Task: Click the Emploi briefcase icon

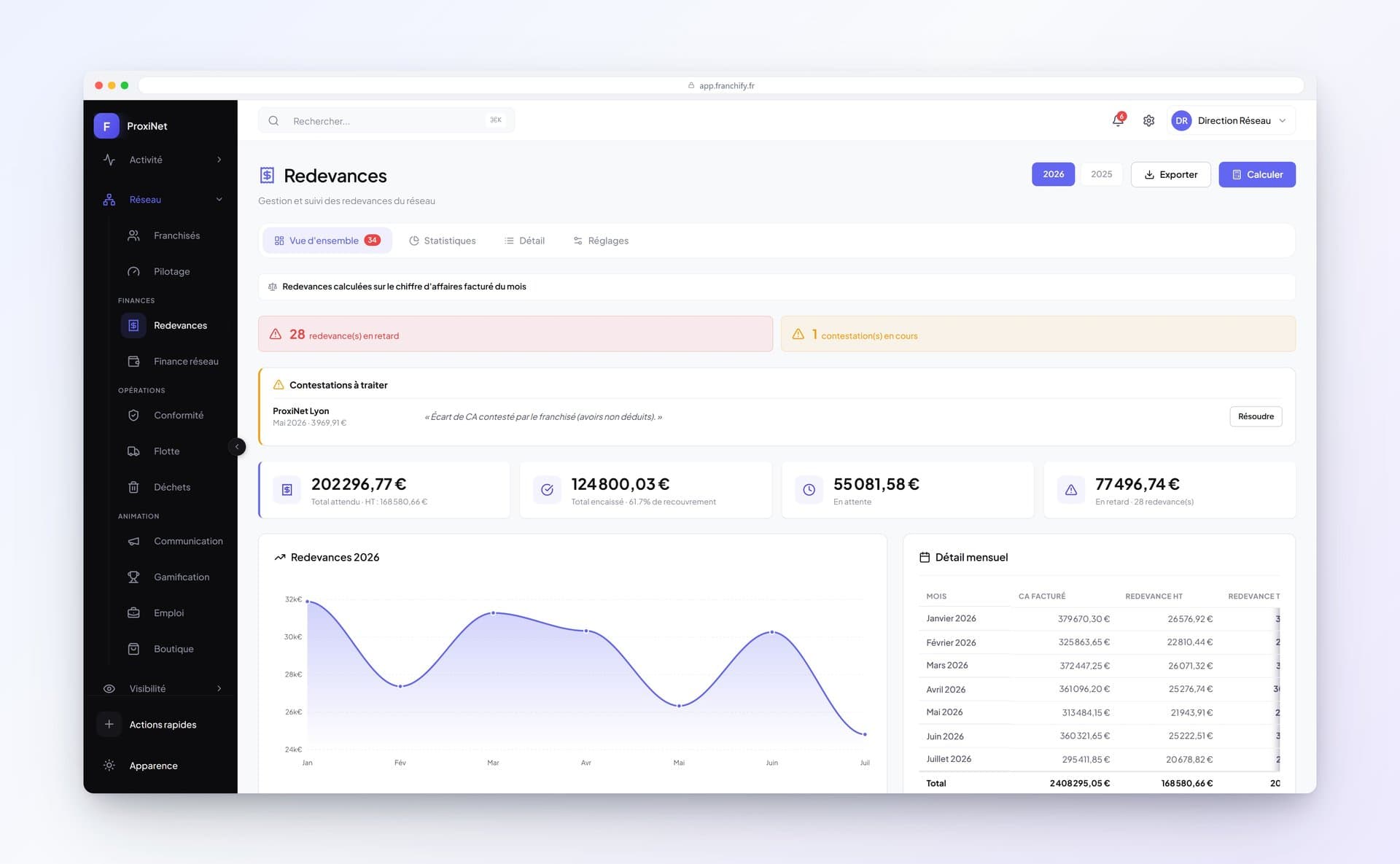Action: pos(133,612)
